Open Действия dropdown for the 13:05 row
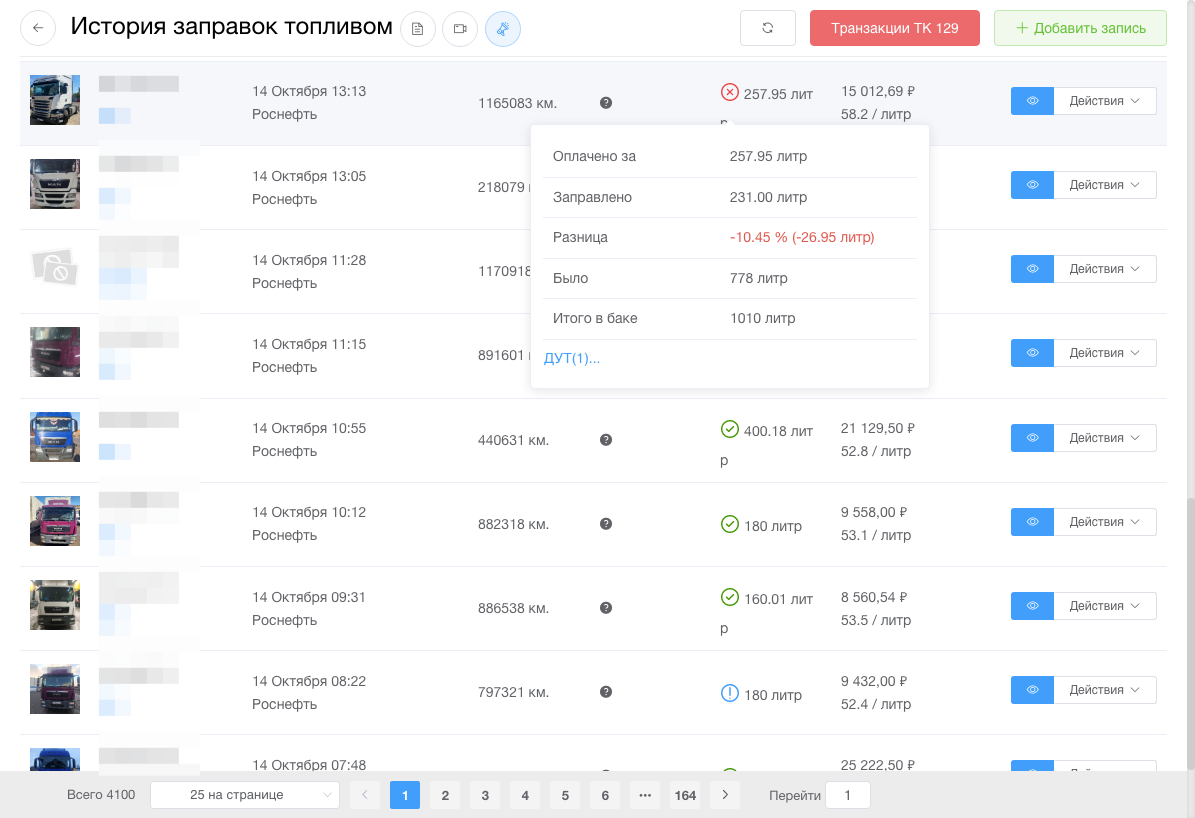1195x818 pixels. 1104,185
